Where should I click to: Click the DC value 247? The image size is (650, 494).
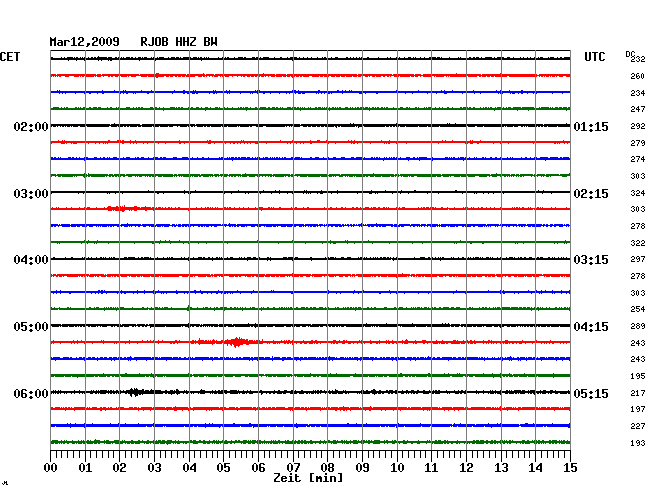(x=638, y=109)
